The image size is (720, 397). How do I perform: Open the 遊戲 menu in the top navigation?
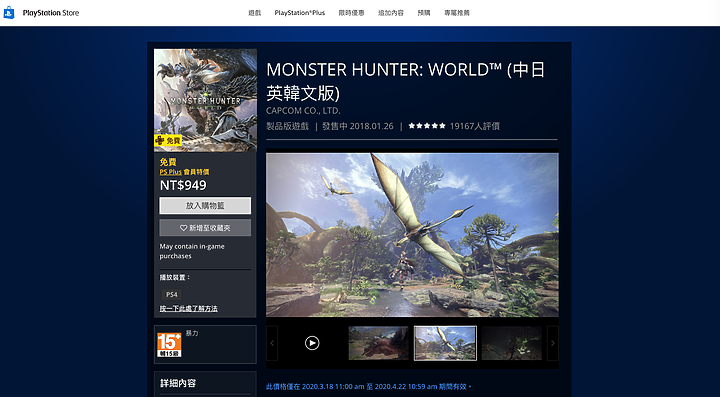(x=254, y=13)
